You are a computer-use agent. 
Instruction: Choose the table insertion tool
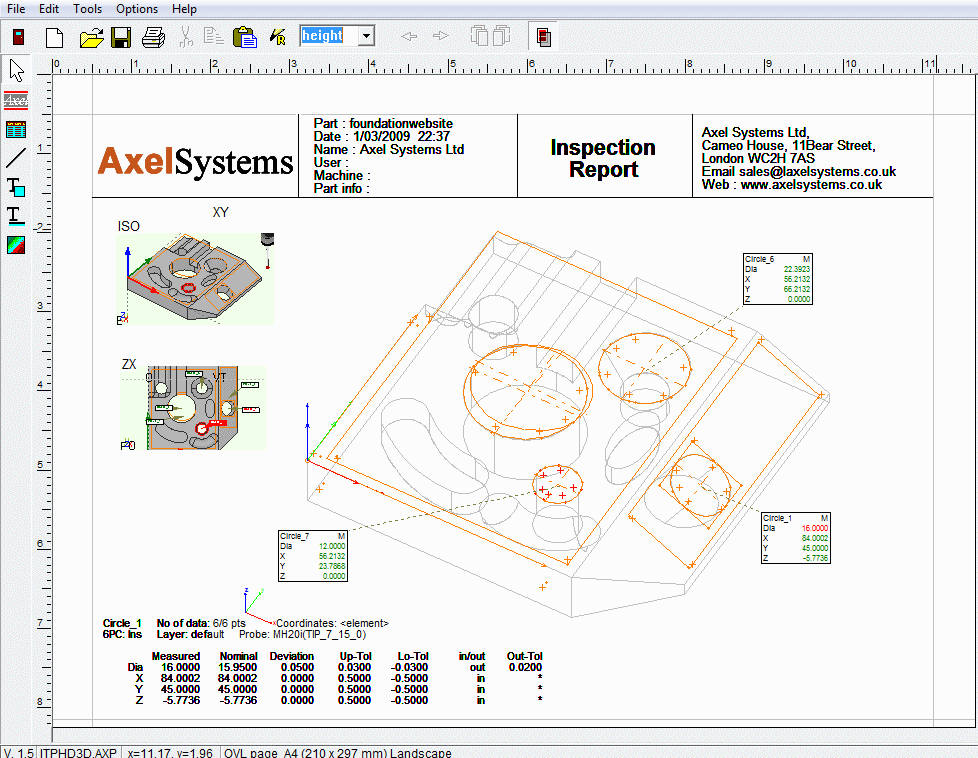pos(16,129)
